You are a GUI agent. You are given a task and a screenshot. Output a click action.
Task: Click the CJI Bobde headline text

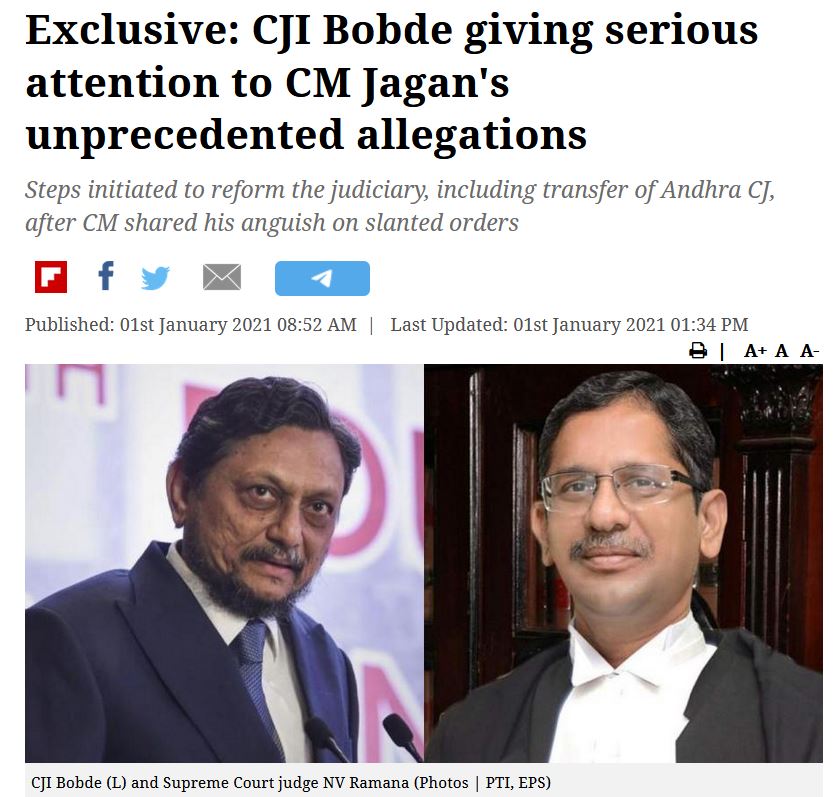[x=392, y=83]
